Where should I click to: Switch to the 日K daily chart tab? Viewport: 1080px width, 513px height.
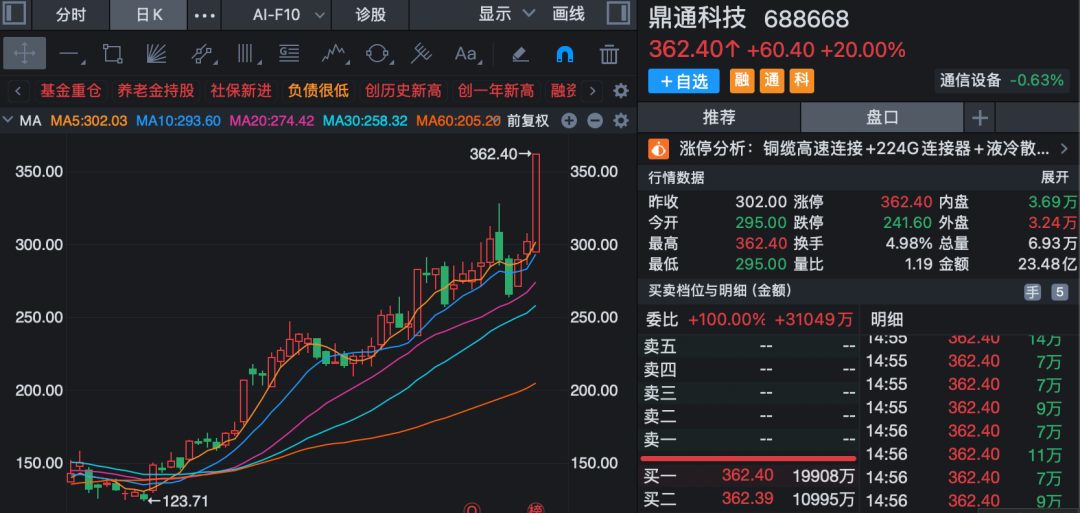pos(149,14)
